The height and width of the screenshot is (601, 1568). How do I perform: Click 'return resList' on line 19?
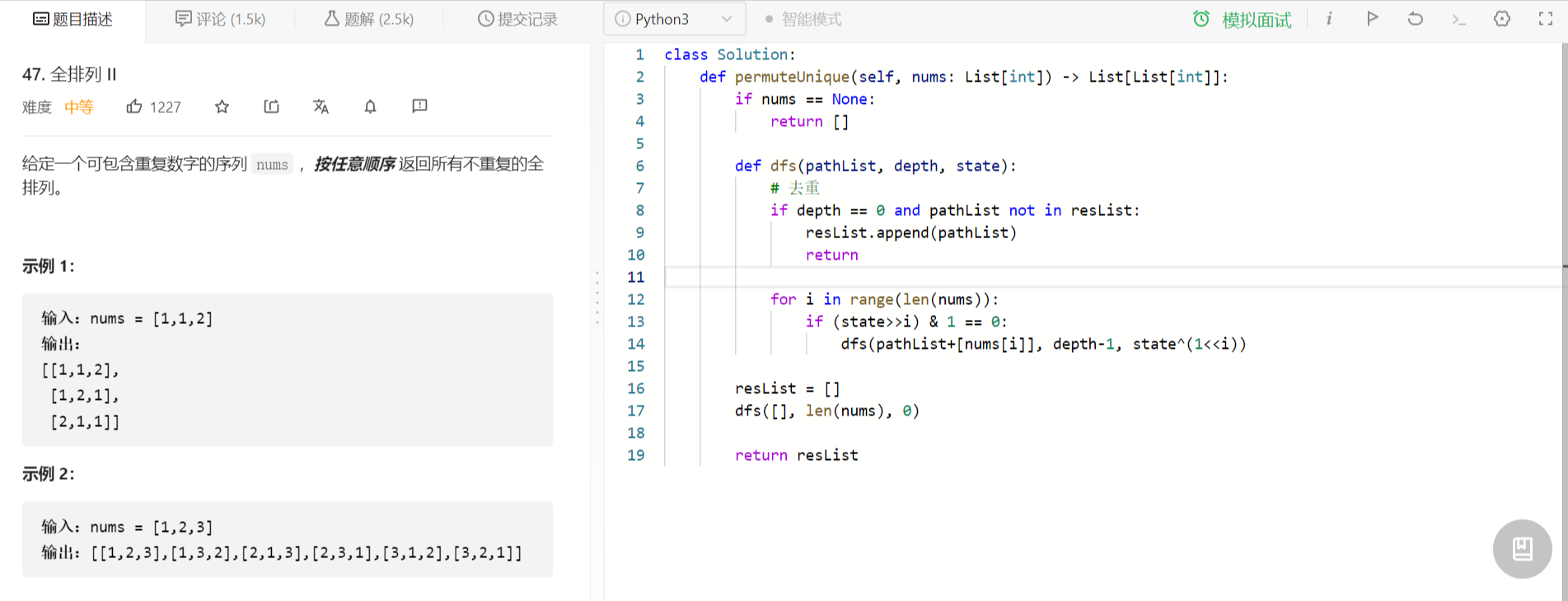coord(796,455)
